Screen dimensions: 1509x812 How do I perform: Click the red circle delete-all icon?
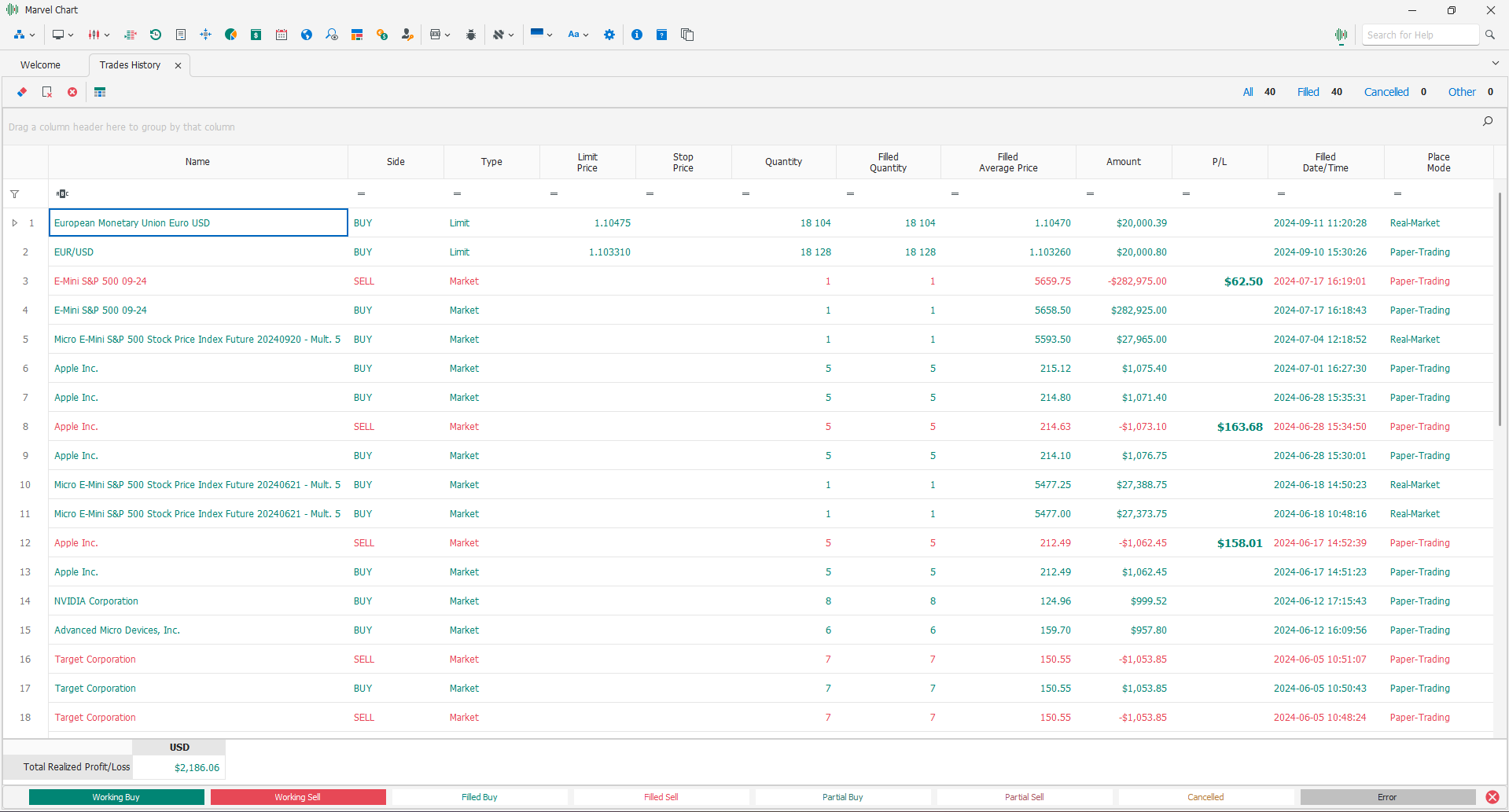[72, 92]
